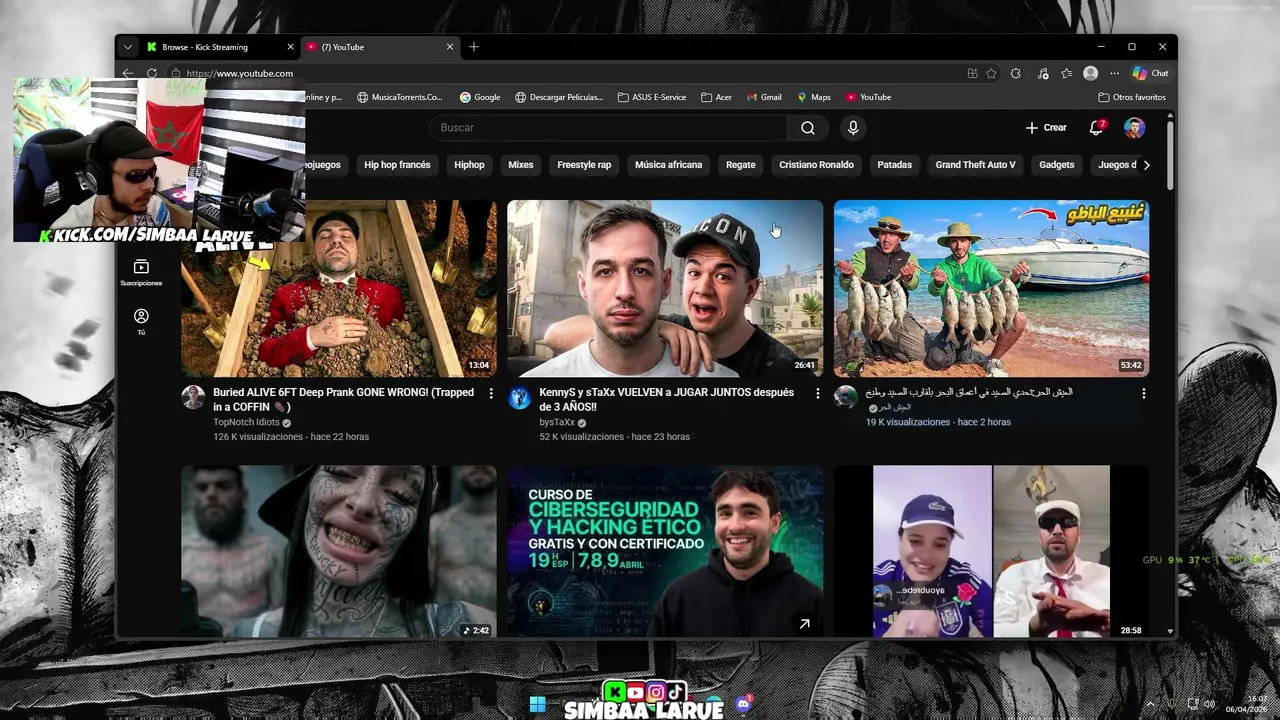Open the Buried ALIVE 6FT Deep Prank title
Viewport: 1280px width, 720px height.
pyautogui.click(x=343, y=400)
